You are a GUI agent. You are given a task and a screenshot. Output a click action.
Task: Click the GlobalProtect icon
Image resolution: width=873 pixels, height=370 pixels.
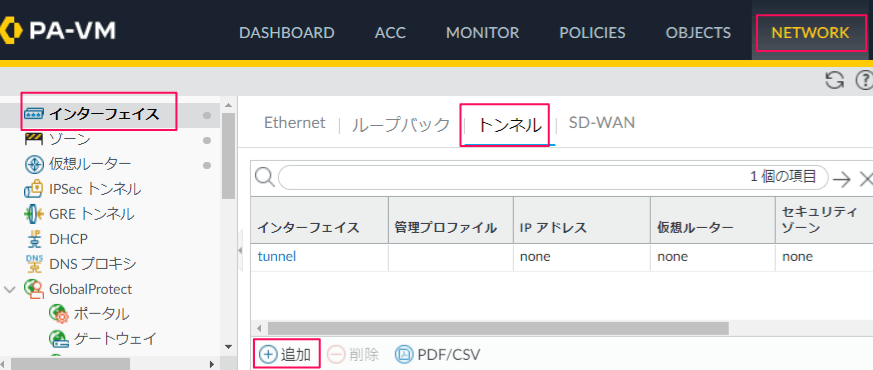pos(34,289)
